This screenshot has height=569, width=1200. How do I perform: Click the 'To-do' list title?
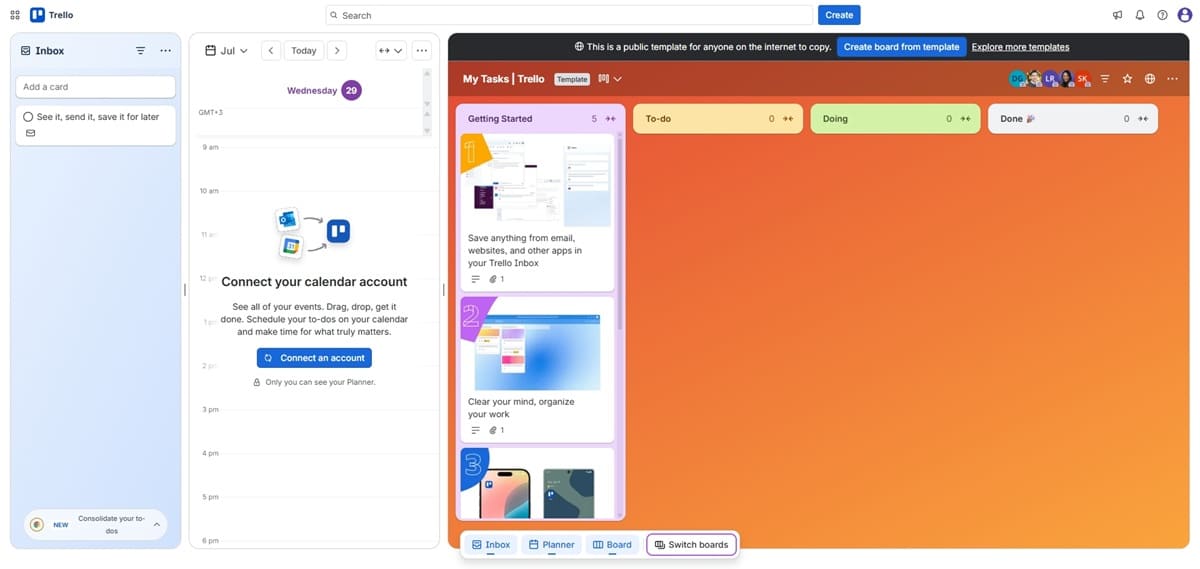pos(658,119)
